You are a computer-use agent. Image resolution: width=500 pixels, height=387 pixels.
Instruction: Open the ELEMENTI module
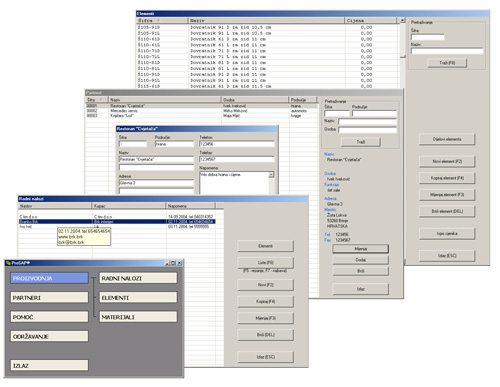pos(138,298)
